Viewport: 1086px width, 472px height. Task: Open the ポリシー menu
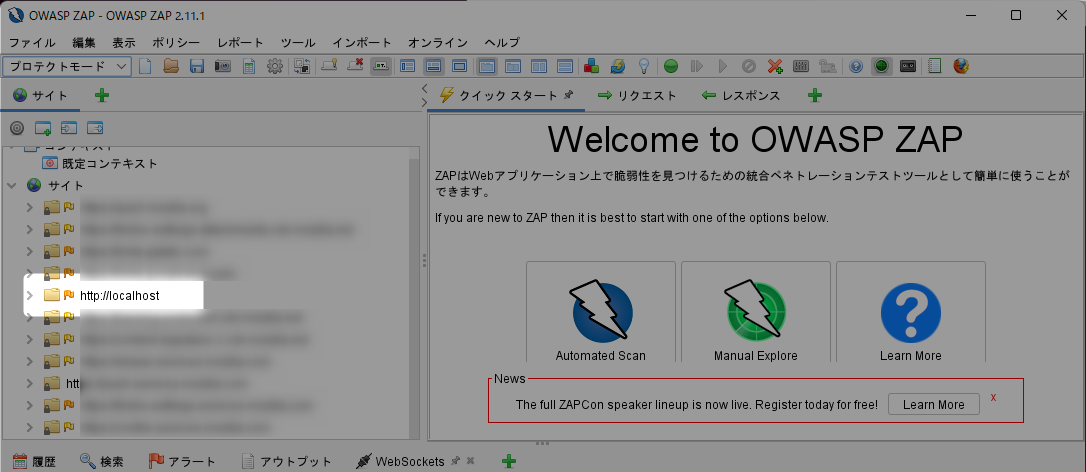176,42
